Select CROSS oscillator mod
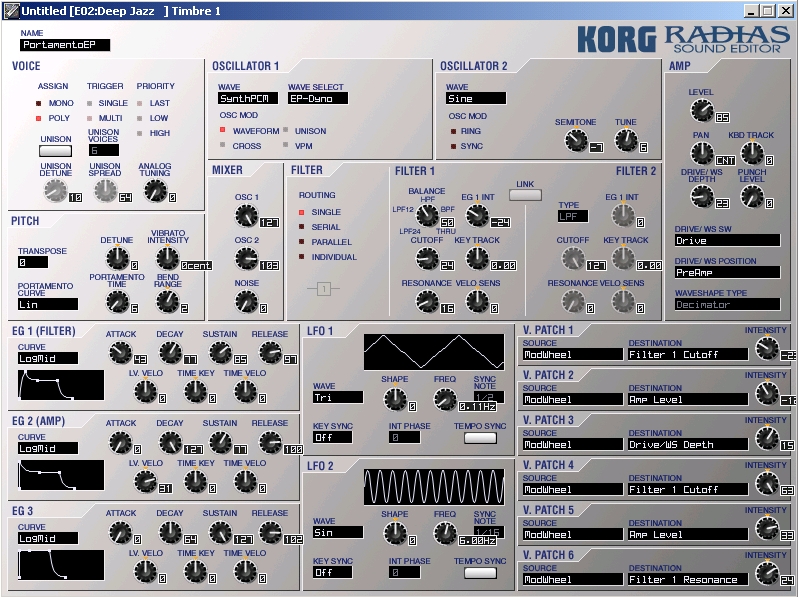Viewport: 798px width, 597px height. tap(222, 146)
